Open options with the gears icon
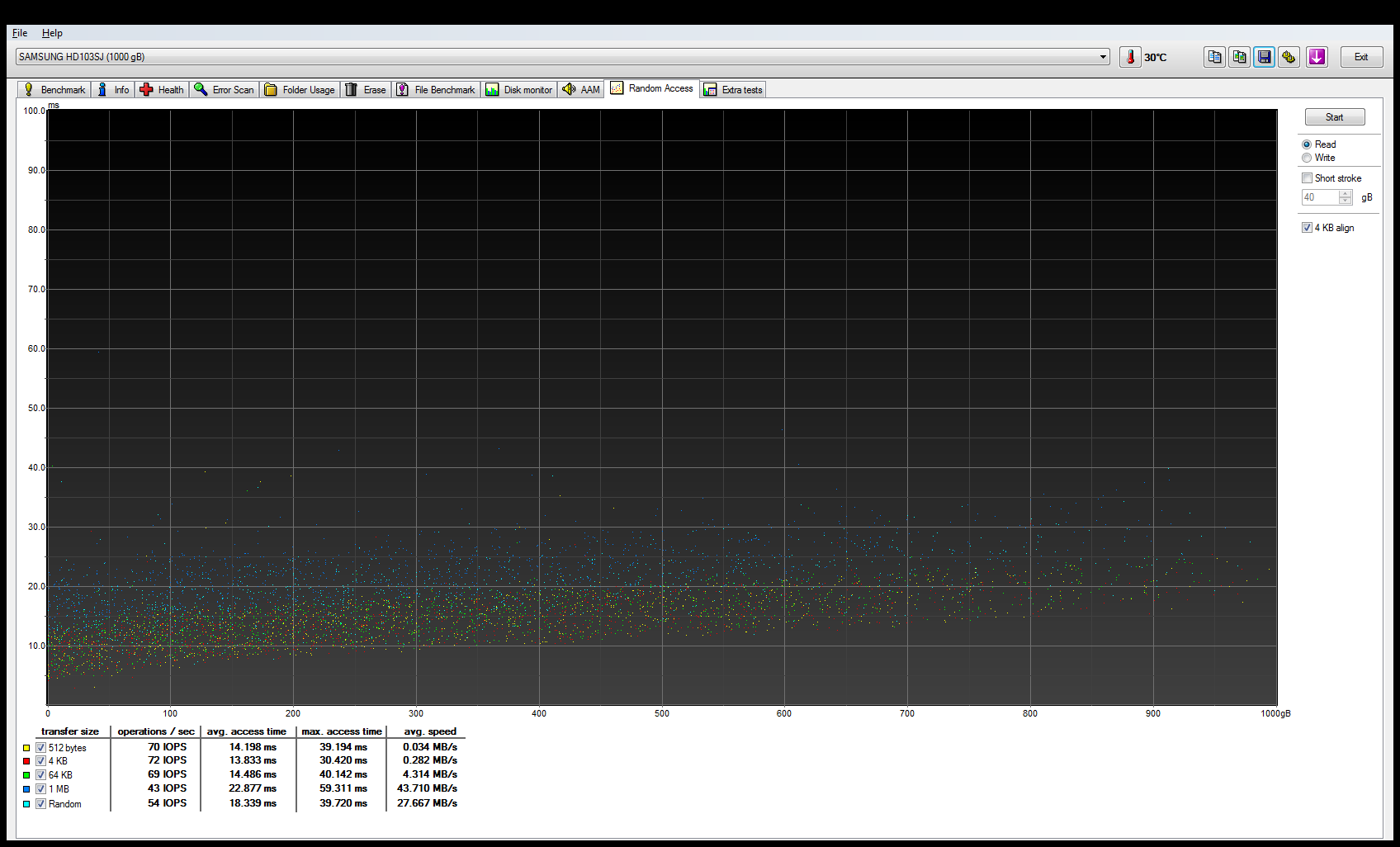The width and height of the screenshot is (1400, 847). point(1289,57)
